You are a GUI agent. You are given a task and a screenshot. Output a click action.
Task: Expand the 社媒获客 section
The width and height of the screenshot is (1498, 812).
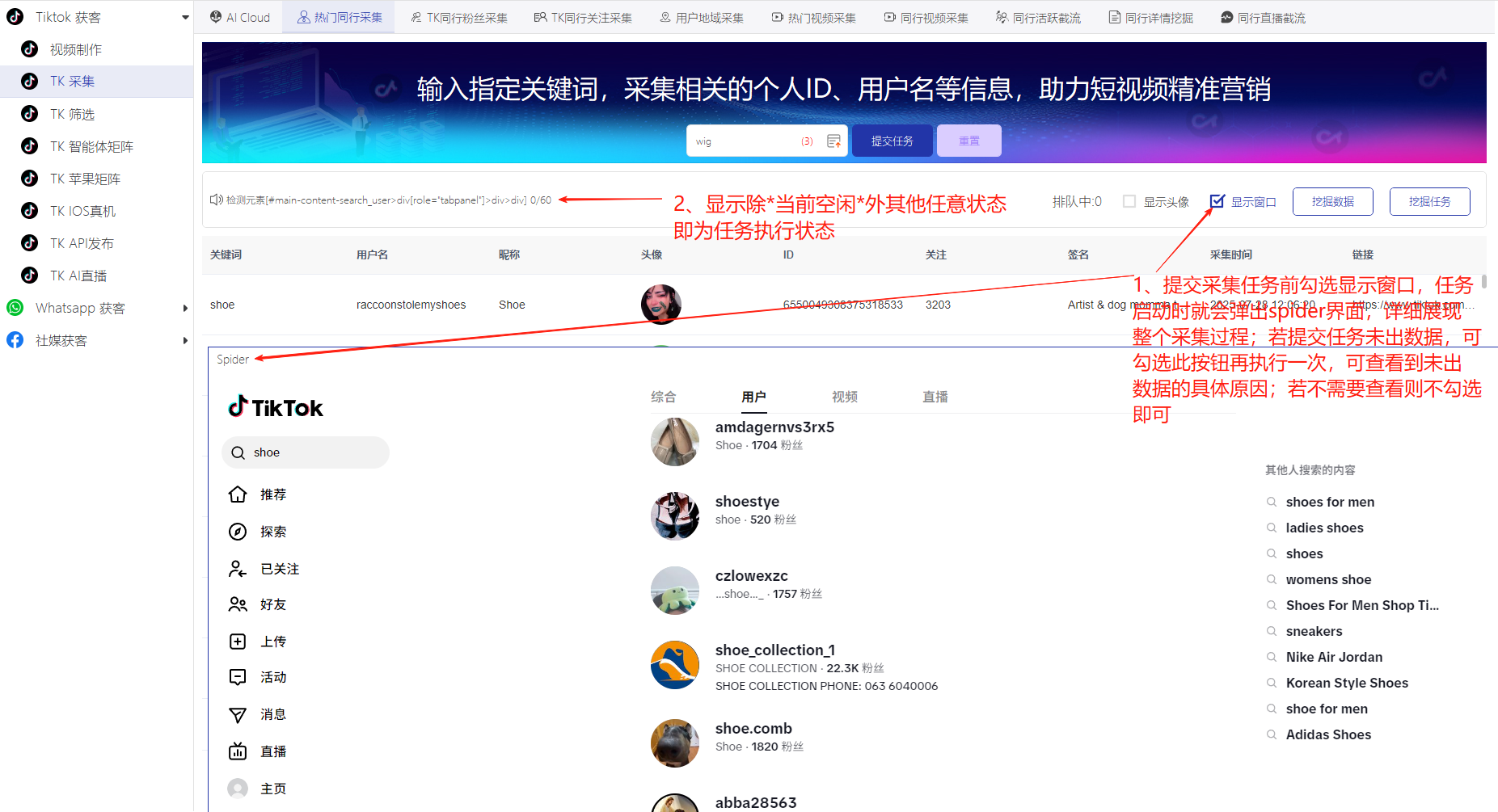184,340
